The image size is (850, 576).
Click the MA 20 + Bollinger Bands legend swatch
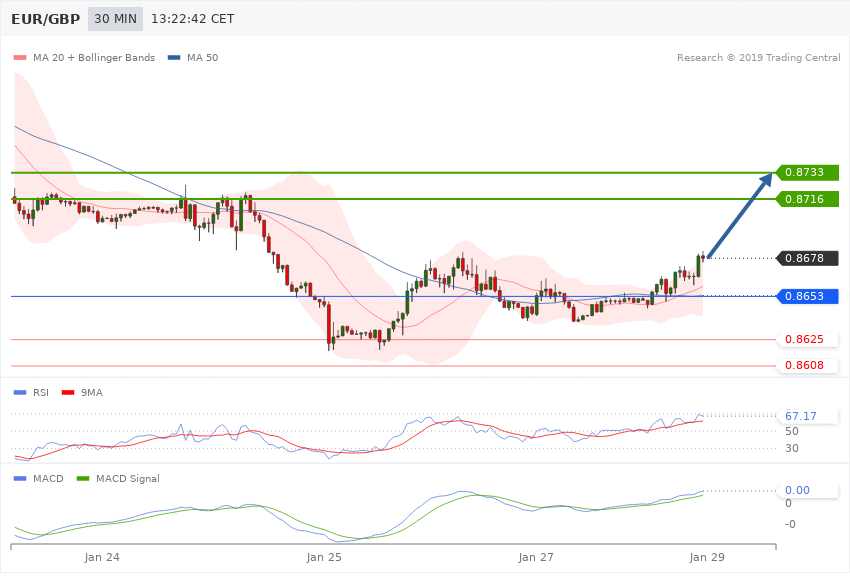(x=20, y=57)
